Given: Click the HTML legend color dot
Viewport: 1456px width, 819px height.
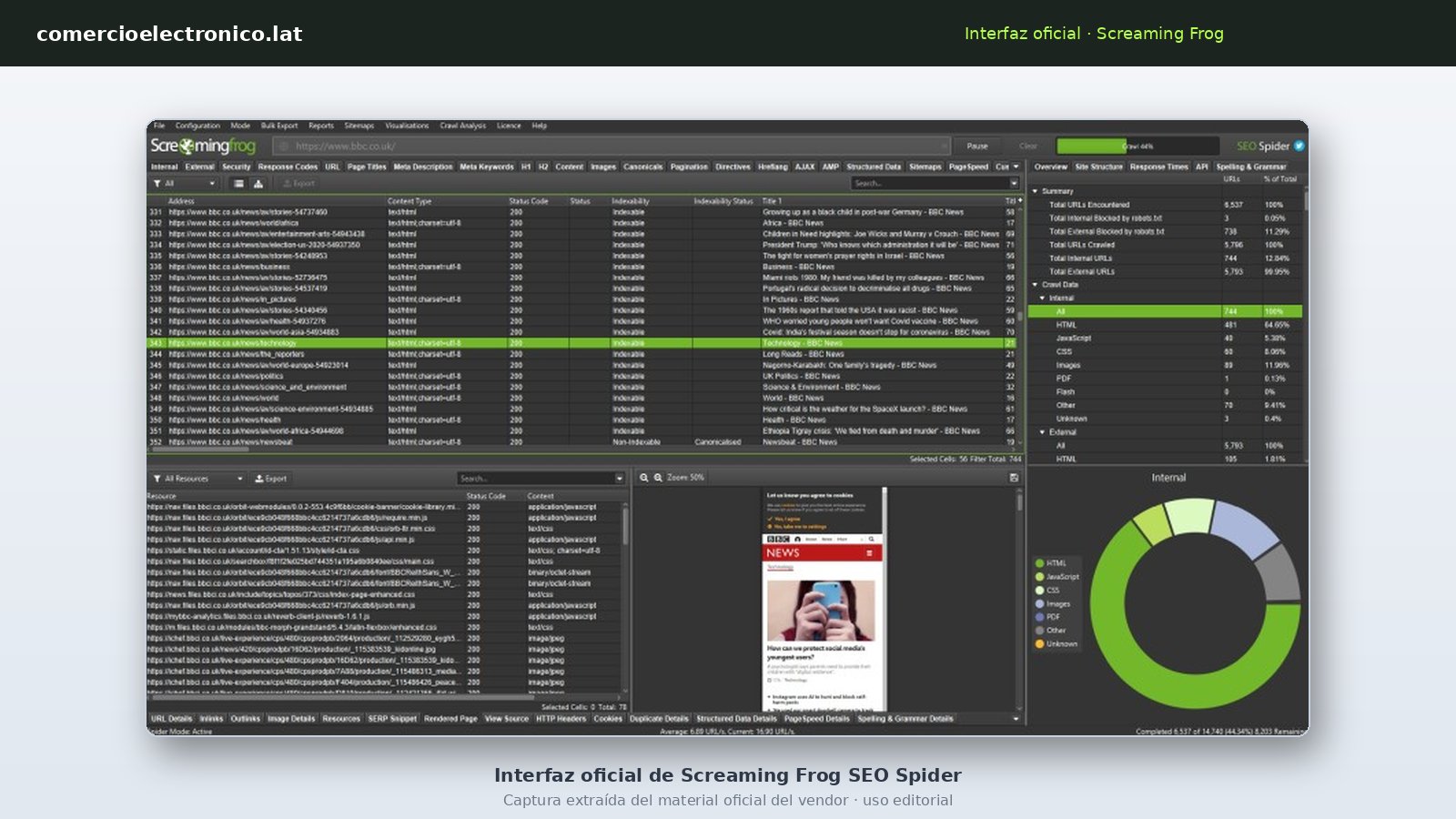Looking at the screenshot, I should tap(1039, 563).
